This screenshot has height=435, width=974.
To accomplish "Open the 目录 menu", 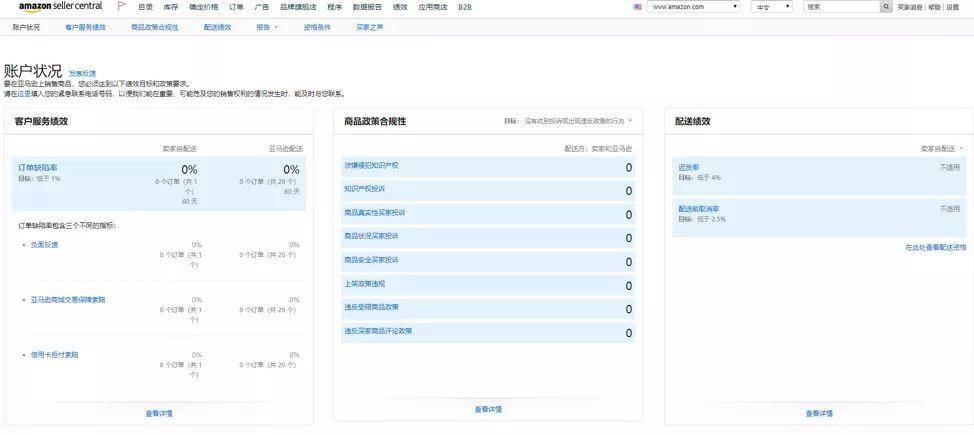I will (x=145, y=7).
